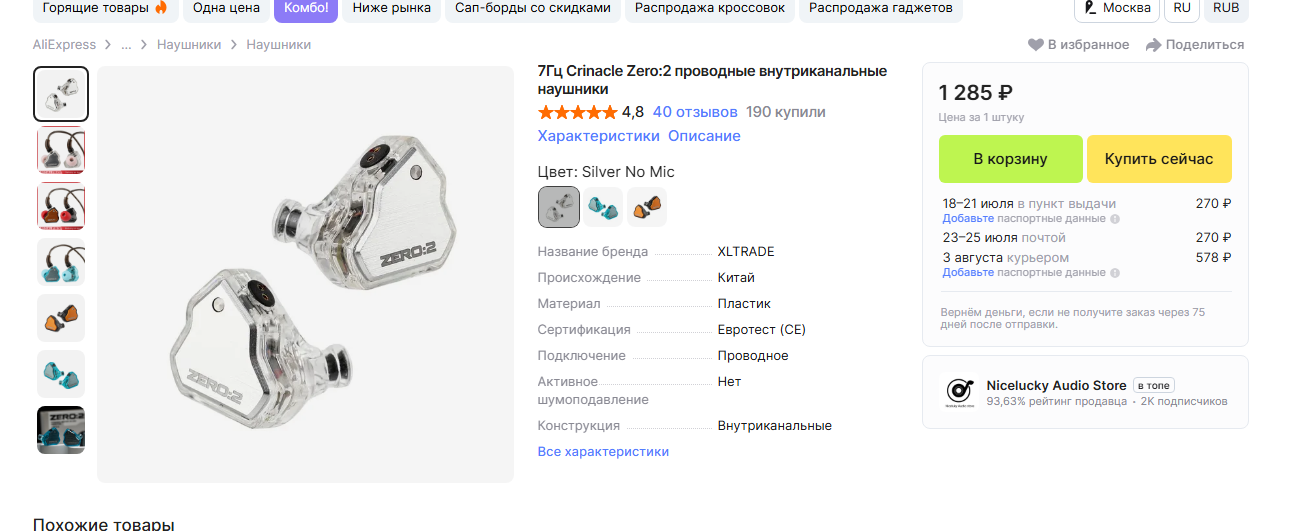1312x531 pixels.
Task: Open the 40 отзывов reviews link
Action: click(x=695, y=112)
